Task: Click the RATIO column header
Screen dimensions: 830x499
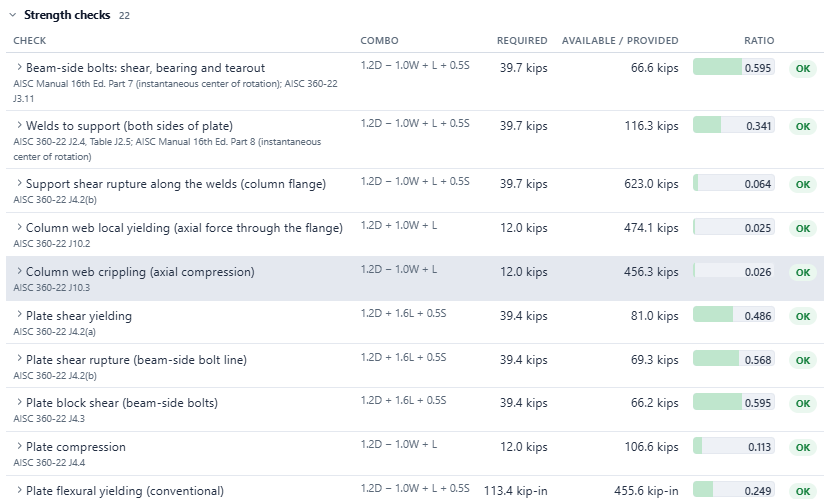Action: click(x=759, y=41)
